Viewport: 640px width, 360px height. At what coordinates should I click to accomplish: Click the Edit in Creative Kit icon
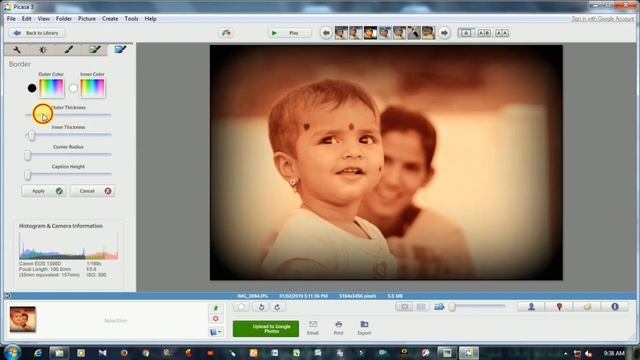click(226, 33)
